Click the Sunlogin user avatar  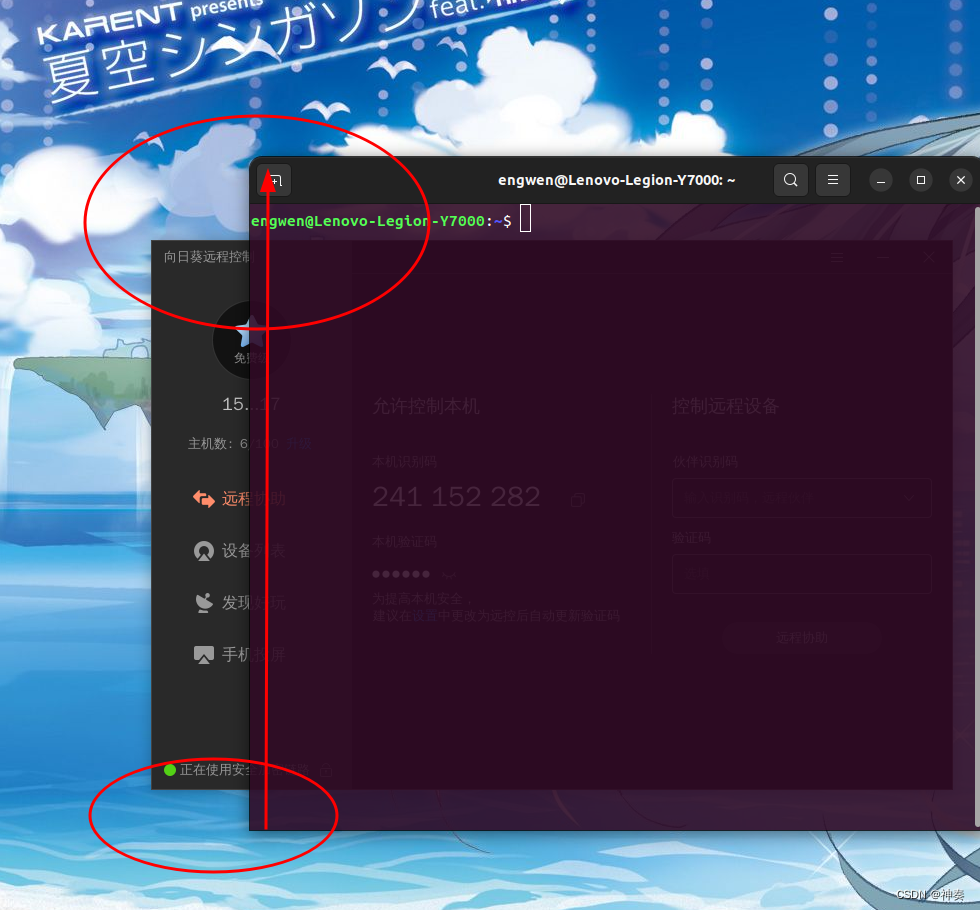(x=250, y=339)
